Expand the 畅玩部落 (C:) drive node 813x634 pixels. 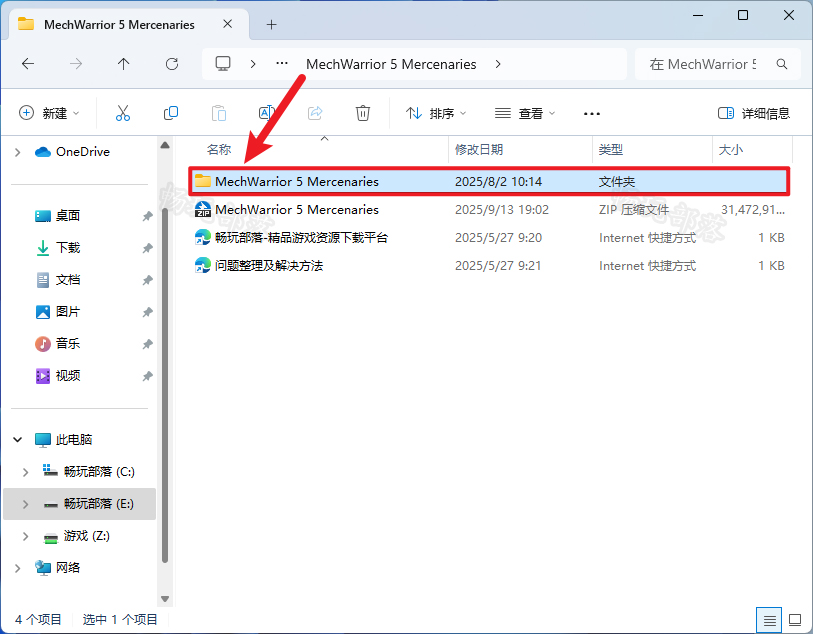pos(25,472)
